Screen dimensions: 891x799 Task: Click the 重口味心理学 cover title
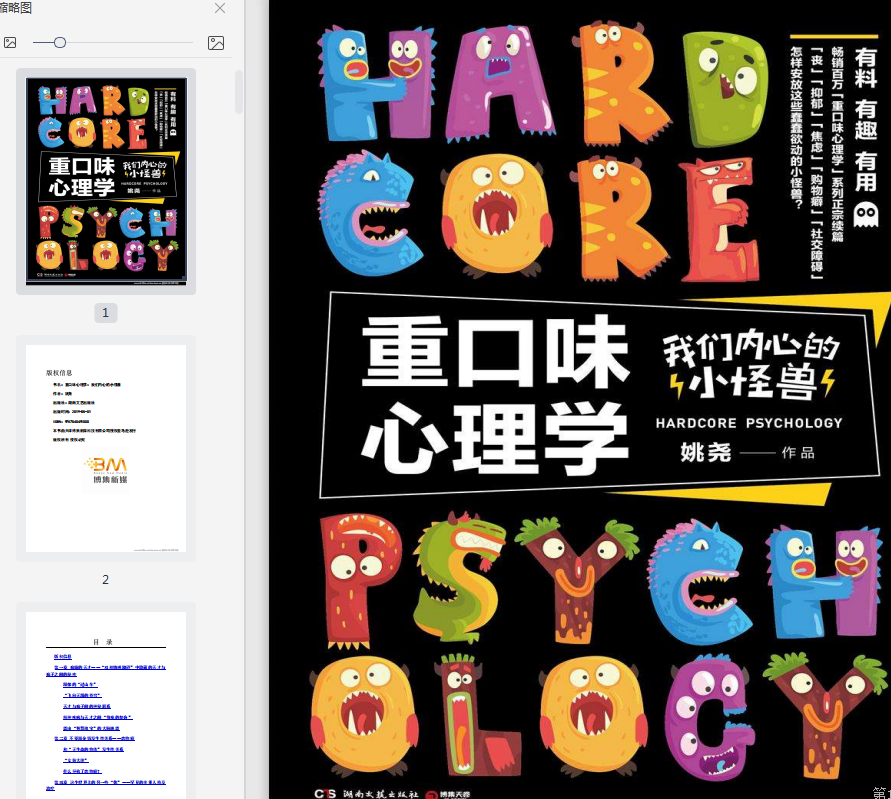495,394
